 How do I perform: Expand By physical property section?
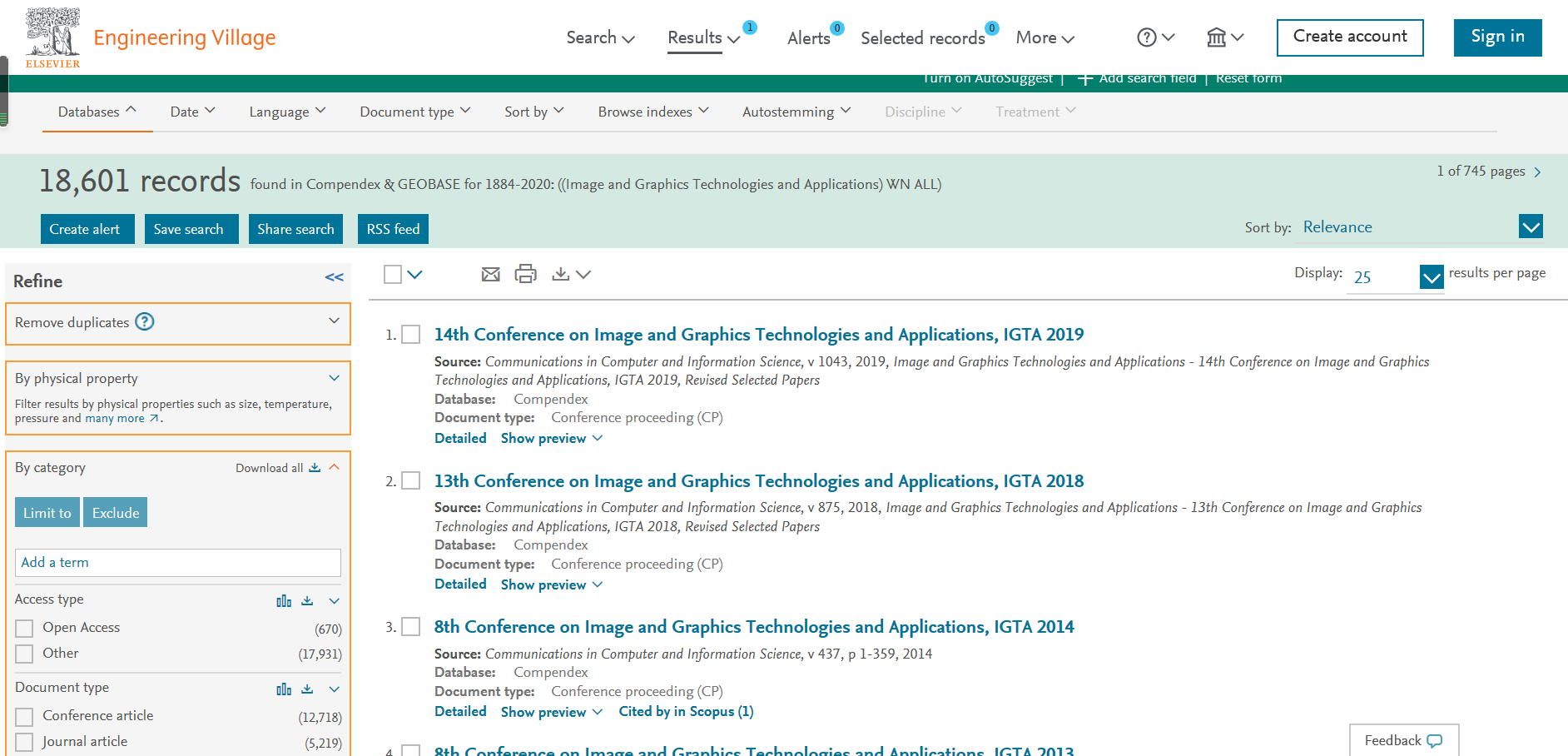click(x=334, y=378)
